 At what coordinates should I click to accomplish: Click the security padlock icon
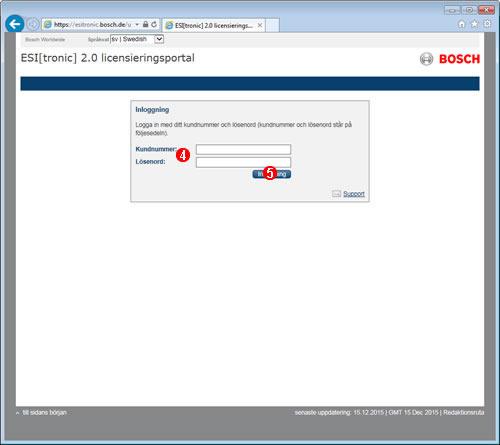click(x=146, y=24)
